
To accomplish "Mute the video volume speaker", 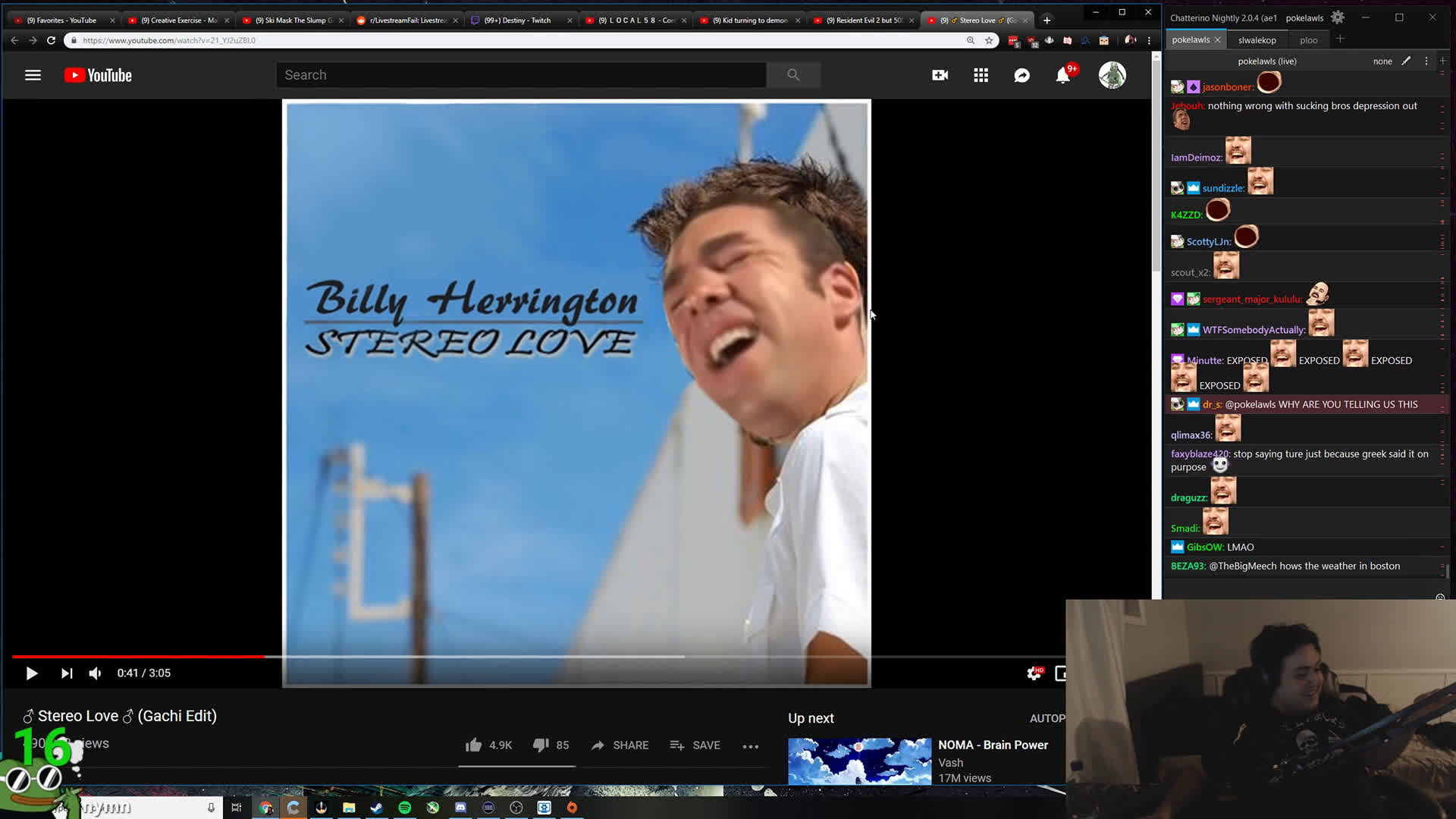I will click(95, 673).
